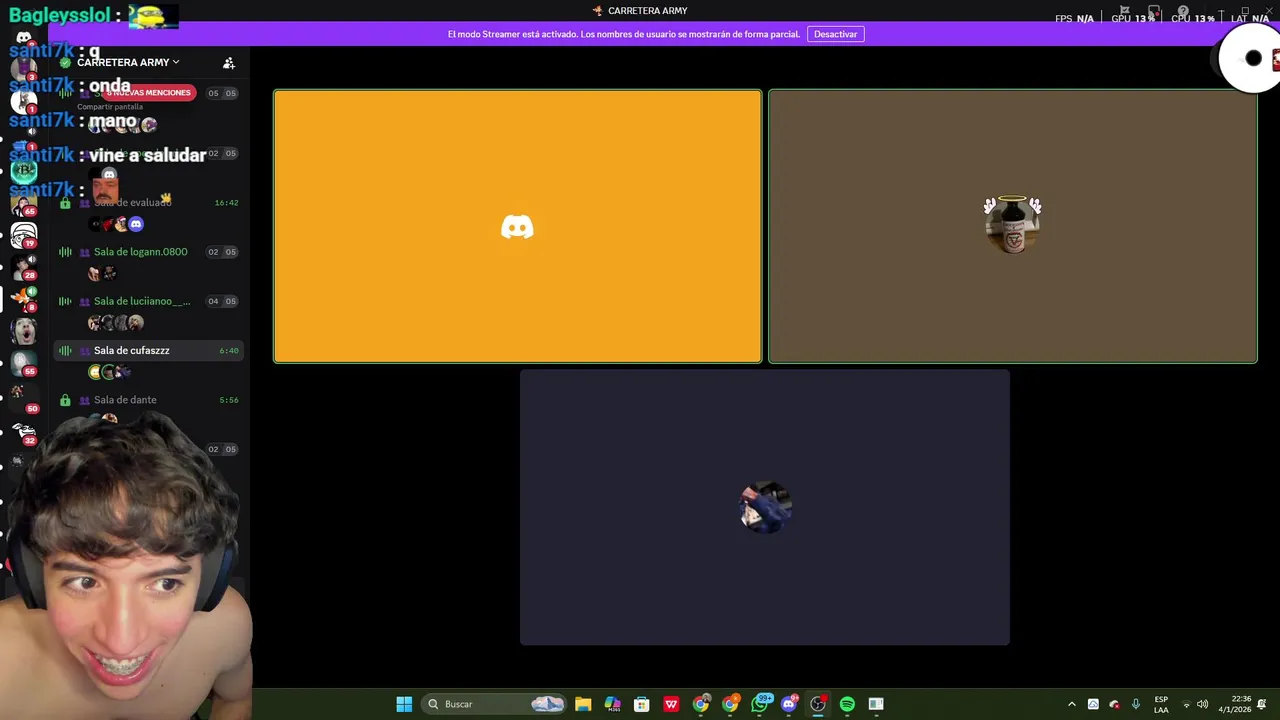The width and height of the screenshot is (1280, 720).
Task: Click the lock icon of Sala de dante
Action: pyautogui.click(x=65, y=400)
